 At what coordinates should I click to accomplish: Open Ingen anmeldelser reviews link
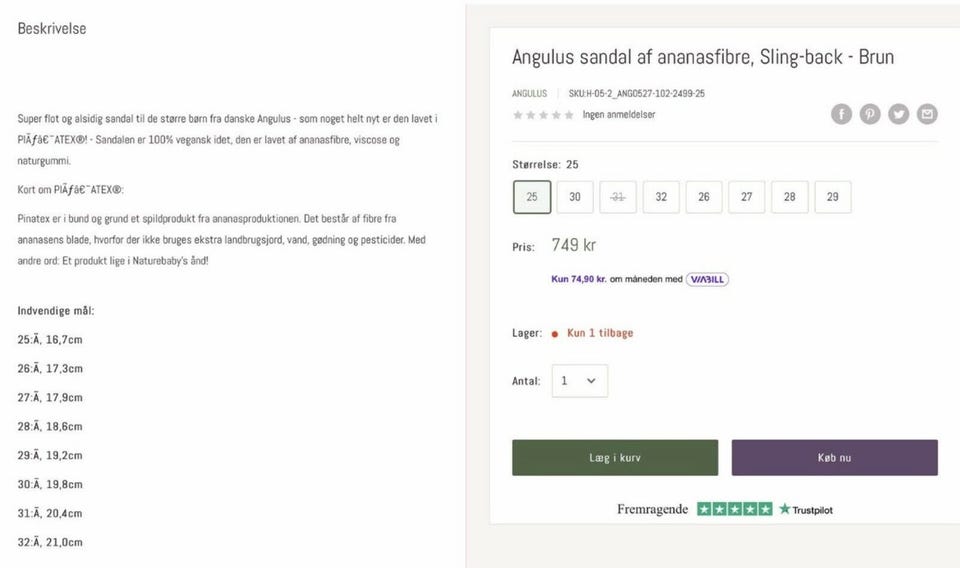[x=619, y=115]
